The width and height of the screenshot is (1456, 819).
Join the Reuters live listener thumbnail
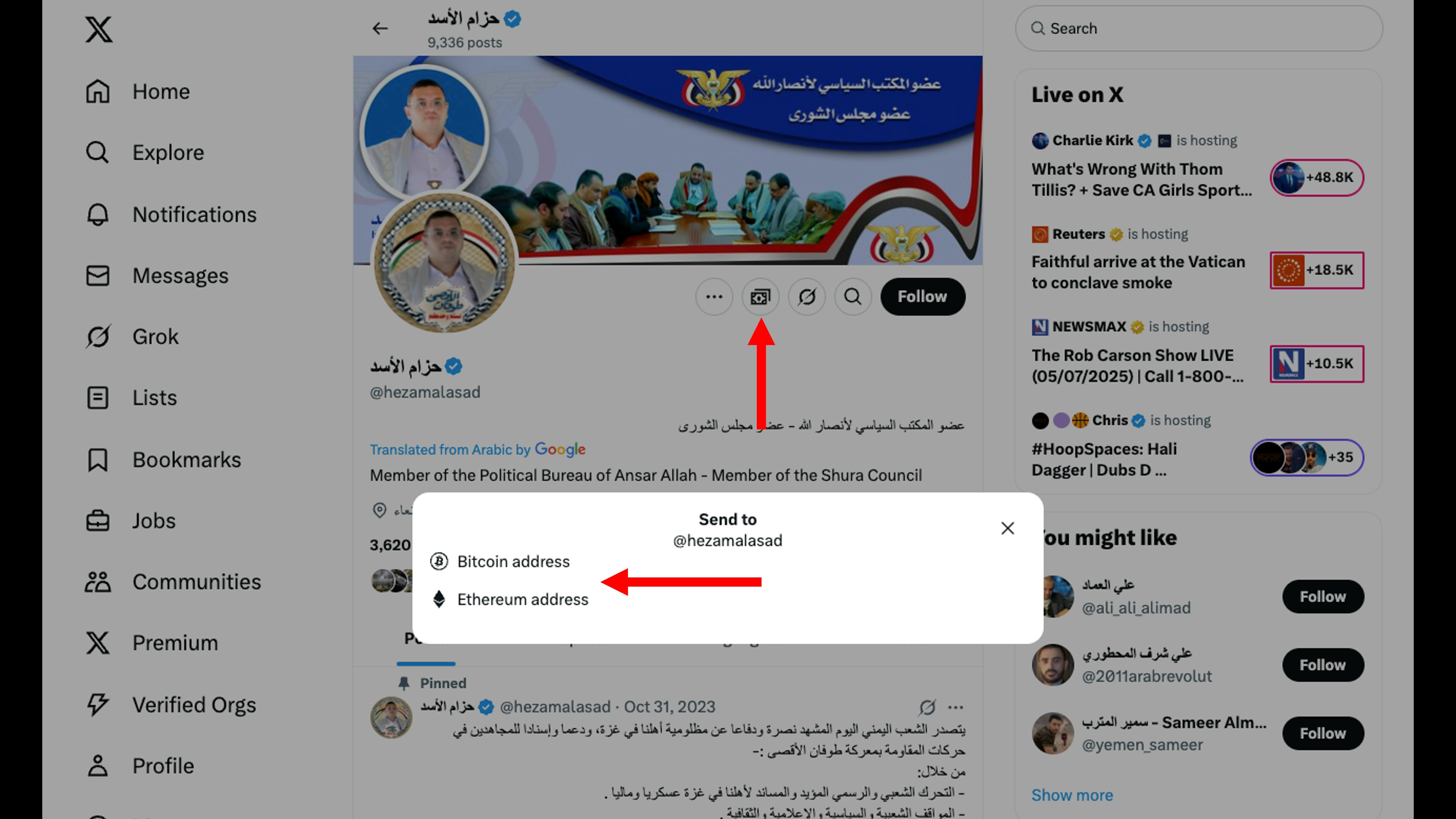1317,270
